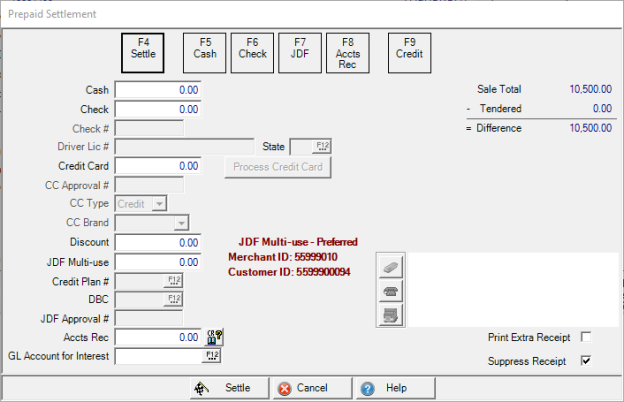
Task: Open Credit Plan # F12 lookup
Action: point(174,280)
